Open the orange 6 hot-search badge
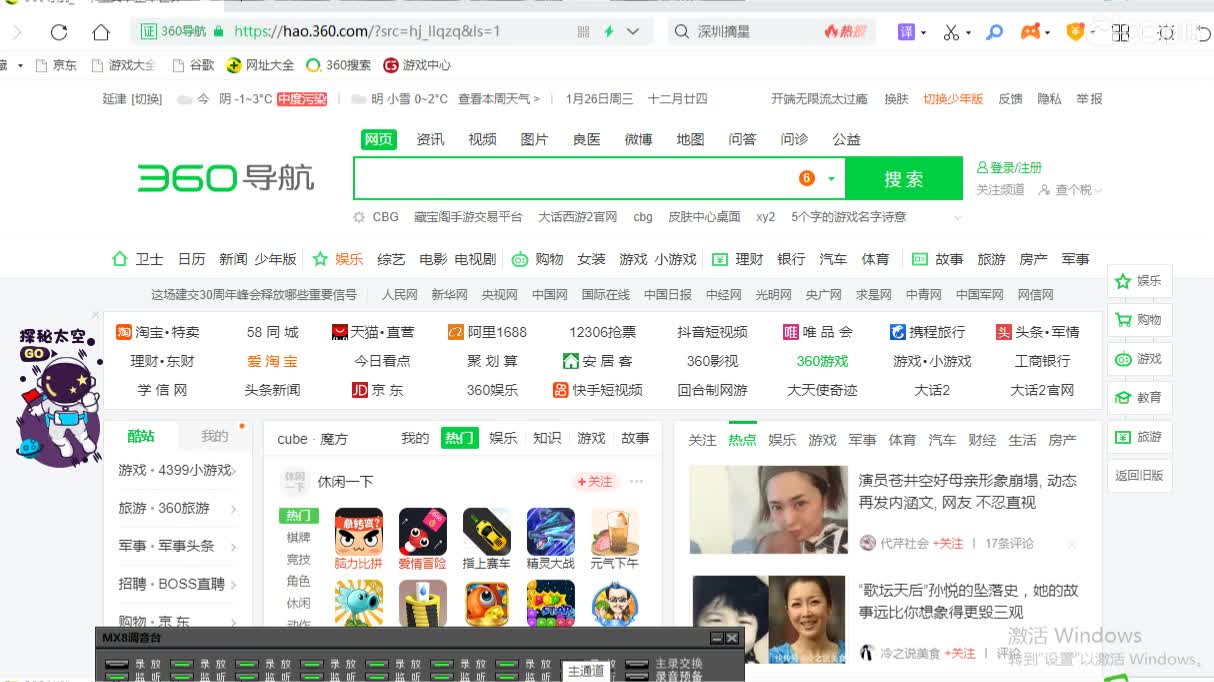Screen dimensions: 1214x682 [807, 178]
